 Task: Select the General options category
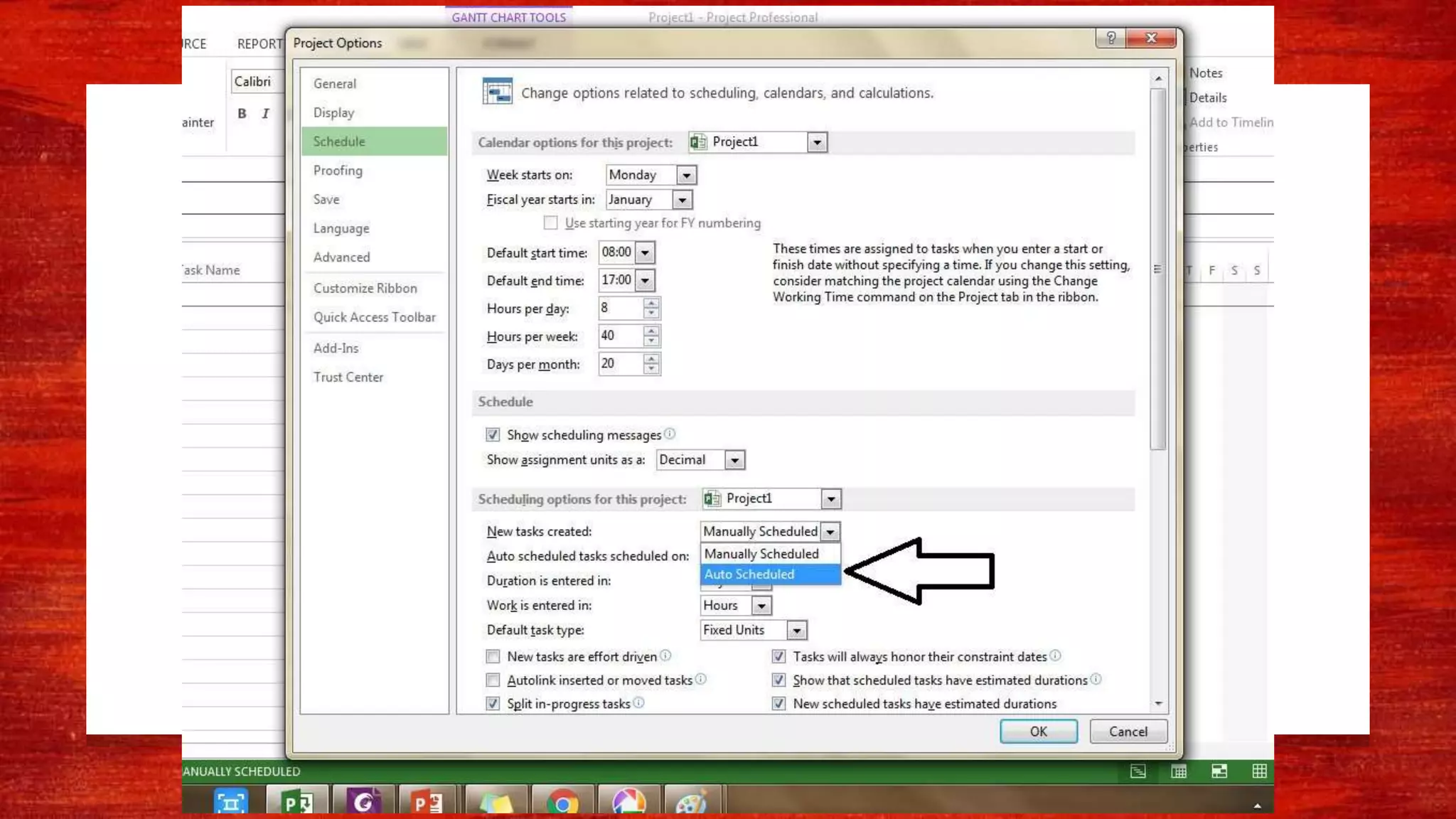[334, 84]
